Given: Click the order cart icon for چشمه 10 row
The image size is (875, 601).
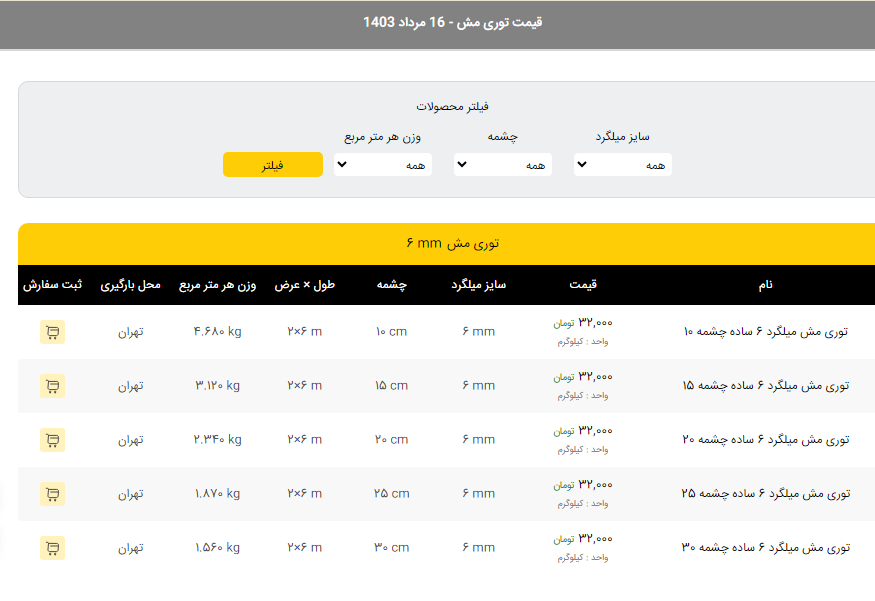Looking at the screenshot, I should [52, 332].
